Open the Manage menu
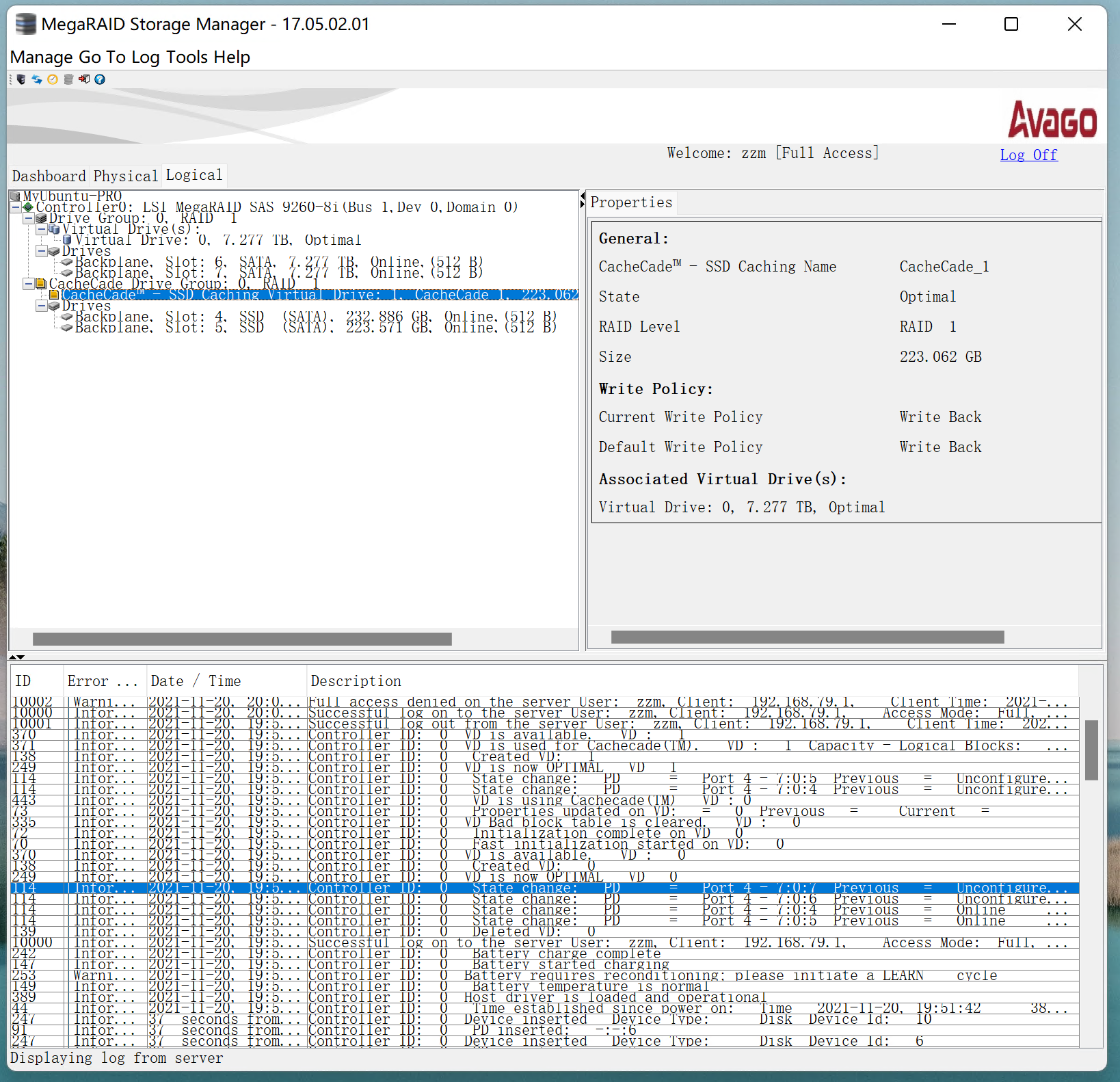This screenshot has width=1120, height=1082. (x=42, y=57)
